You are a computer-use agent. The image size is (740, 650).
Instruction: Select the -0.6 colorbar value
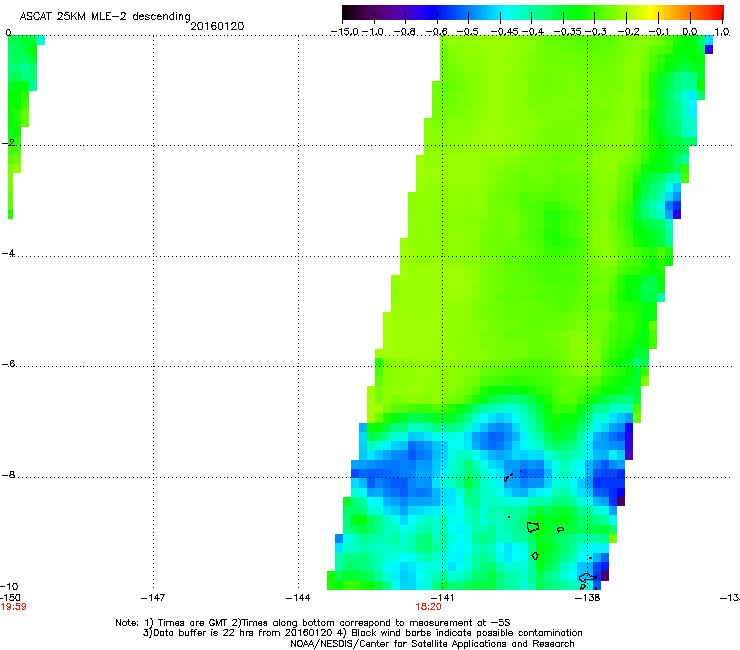pyautogui.click(x=437, y=32)
